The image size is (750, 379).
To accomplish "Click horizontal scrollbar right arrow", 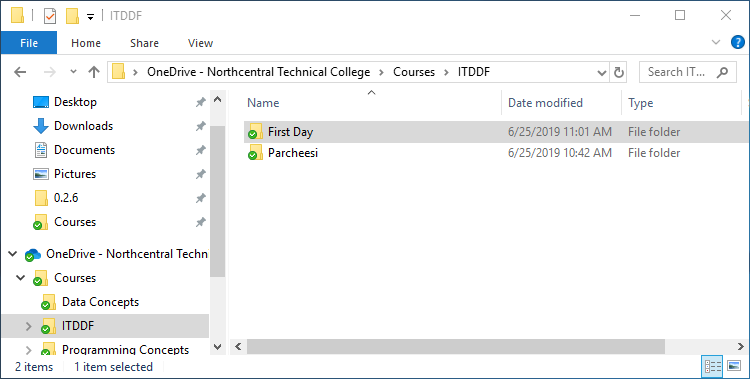I will (x=740, y=347).
